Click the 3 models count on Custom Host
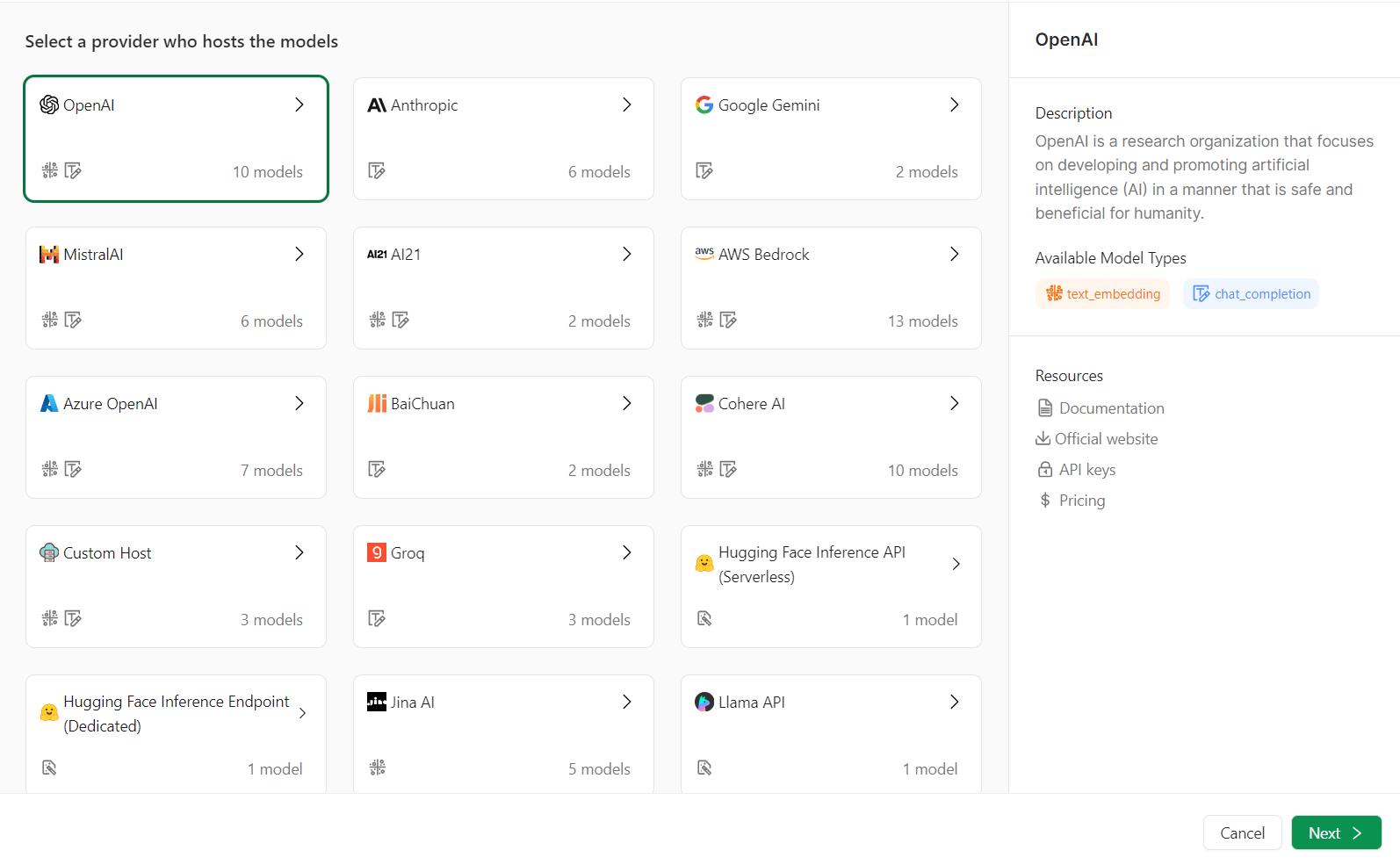This screenshot has width=1400, height=865. pyautogui.click(x=271, y=619)
